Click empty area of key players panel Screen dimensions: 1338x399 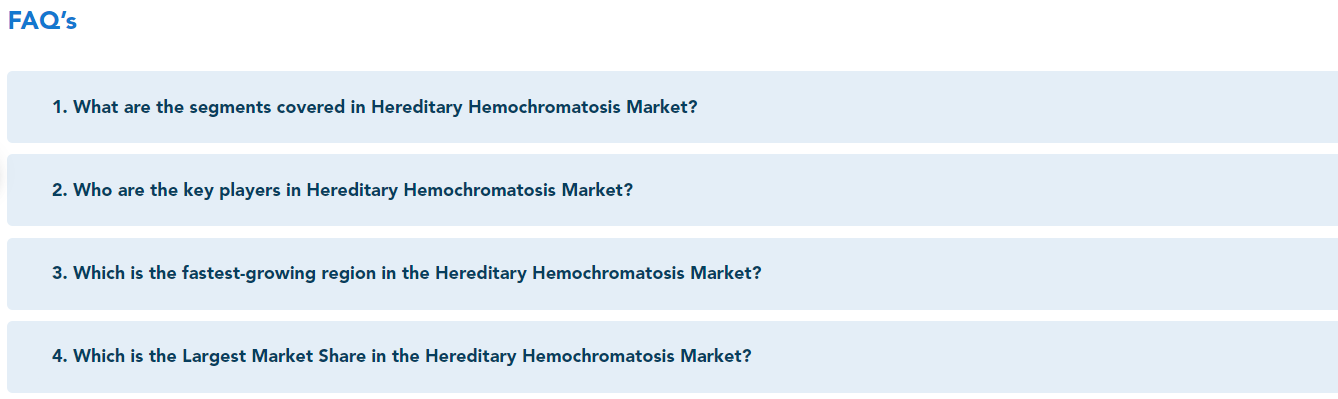[1000, 190]
